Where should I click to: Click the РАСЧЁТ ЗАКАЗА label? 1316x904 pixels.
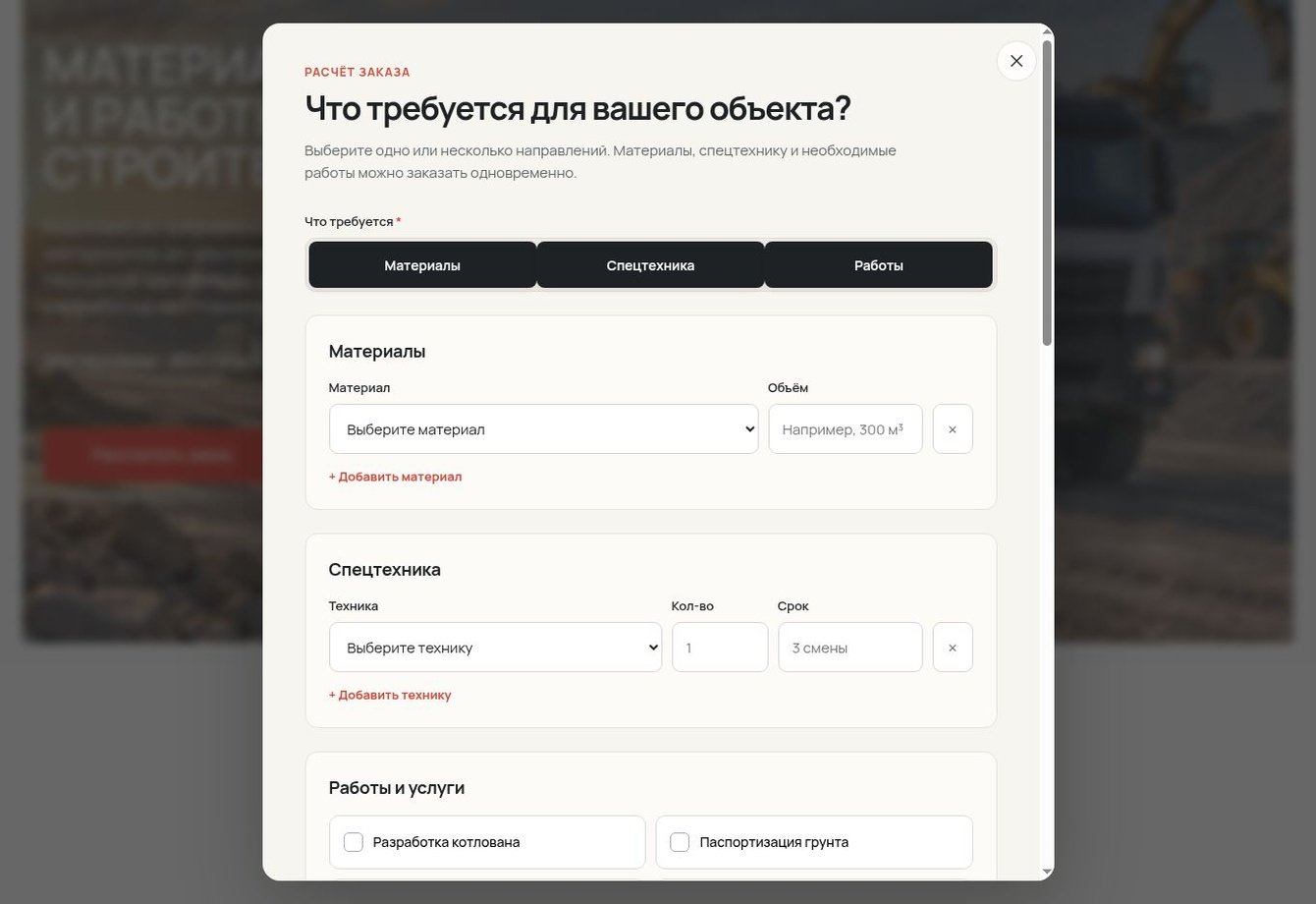point(357,72)
